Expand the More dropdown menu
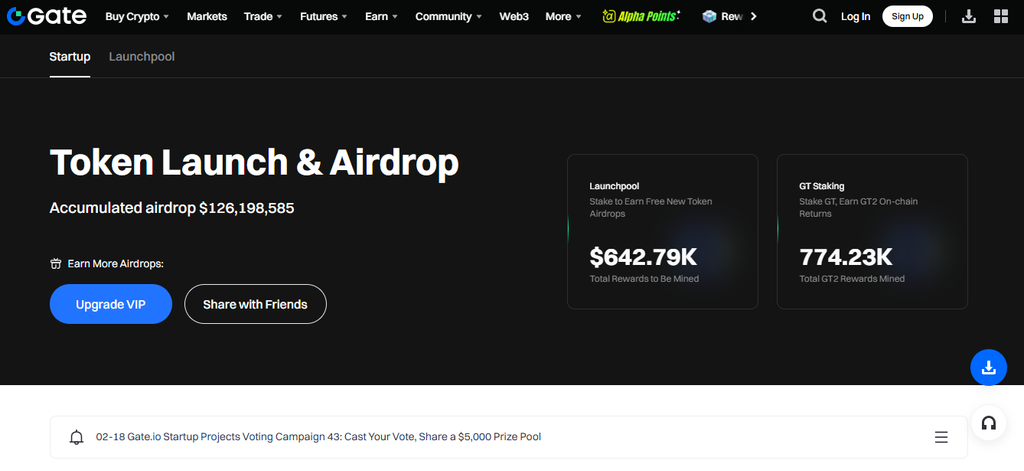The height and width of the screenshot is (471, 1024). click(563, 16)
